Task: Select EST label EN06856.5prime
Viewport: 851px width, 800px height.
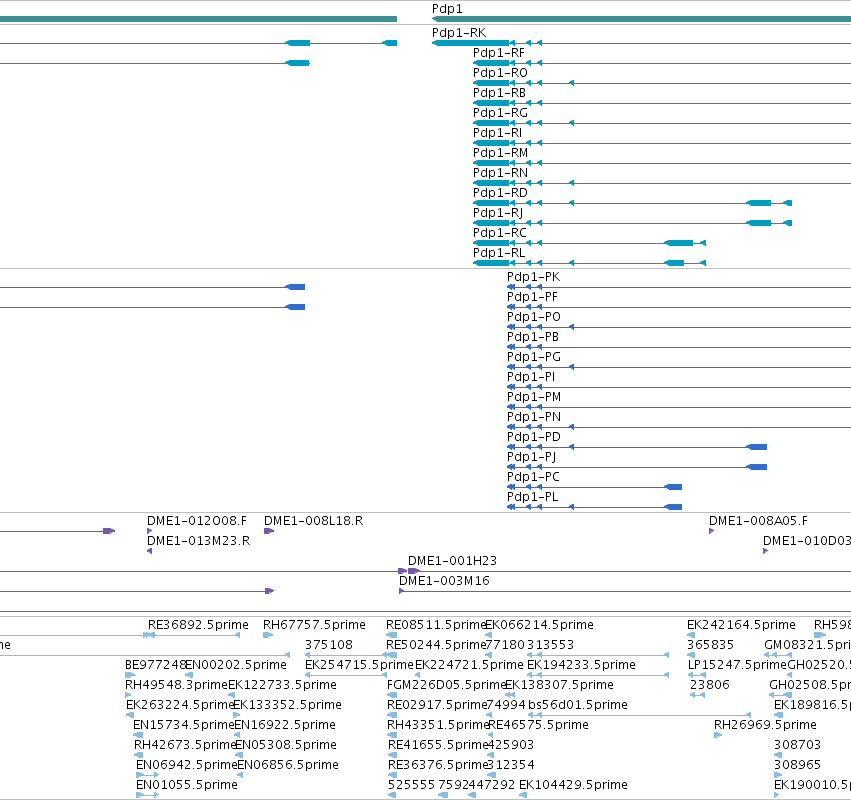Action: (x=288, y=765)
